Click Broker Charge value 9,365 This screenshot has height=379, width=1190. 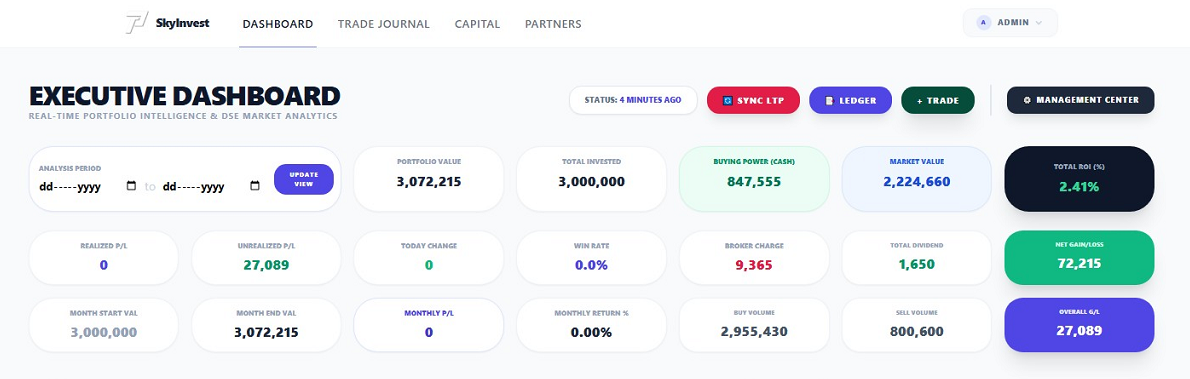754,265
